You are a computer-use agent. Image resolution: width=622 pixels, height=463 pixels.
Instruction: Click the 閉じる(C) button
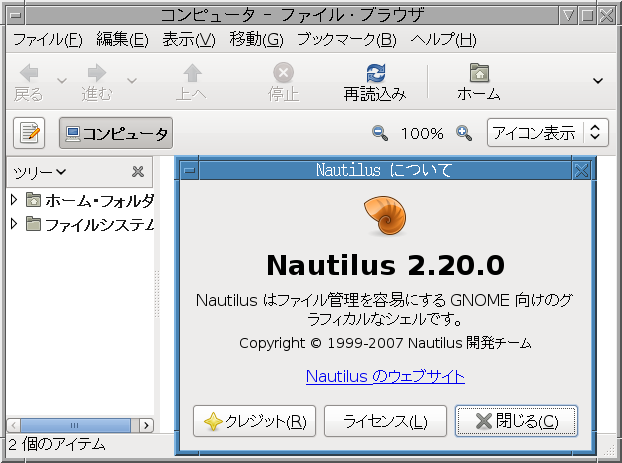516,421
